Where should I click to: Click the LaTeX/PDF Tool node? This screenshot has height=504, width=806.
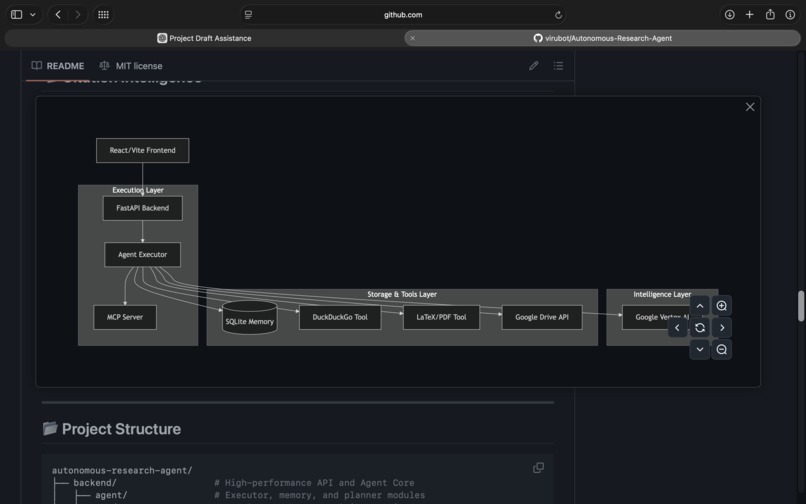pos(441,317)
